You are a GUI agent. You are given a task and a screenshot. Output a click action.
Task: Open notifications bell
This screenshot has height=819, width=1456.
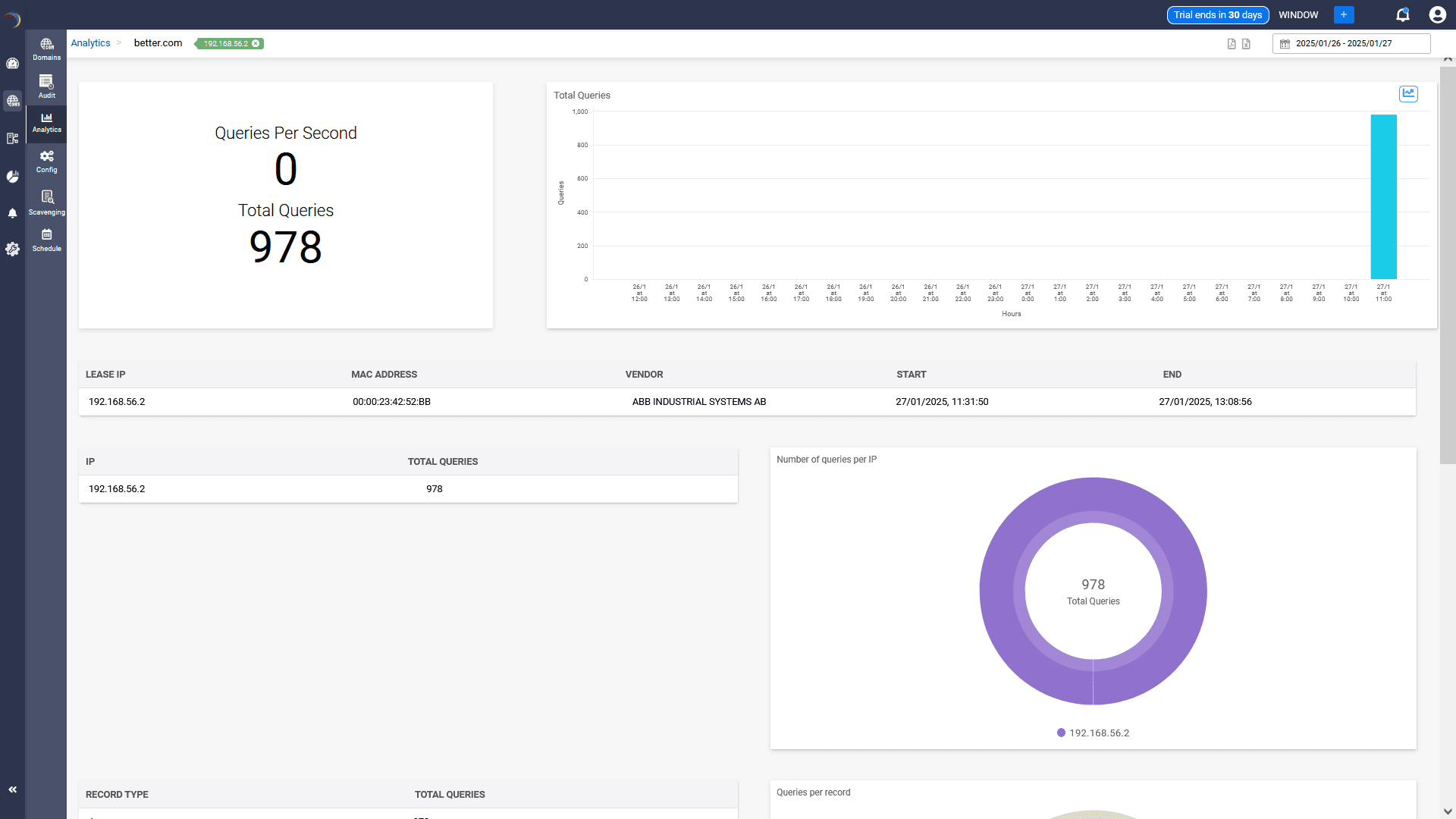[1402, 14]
